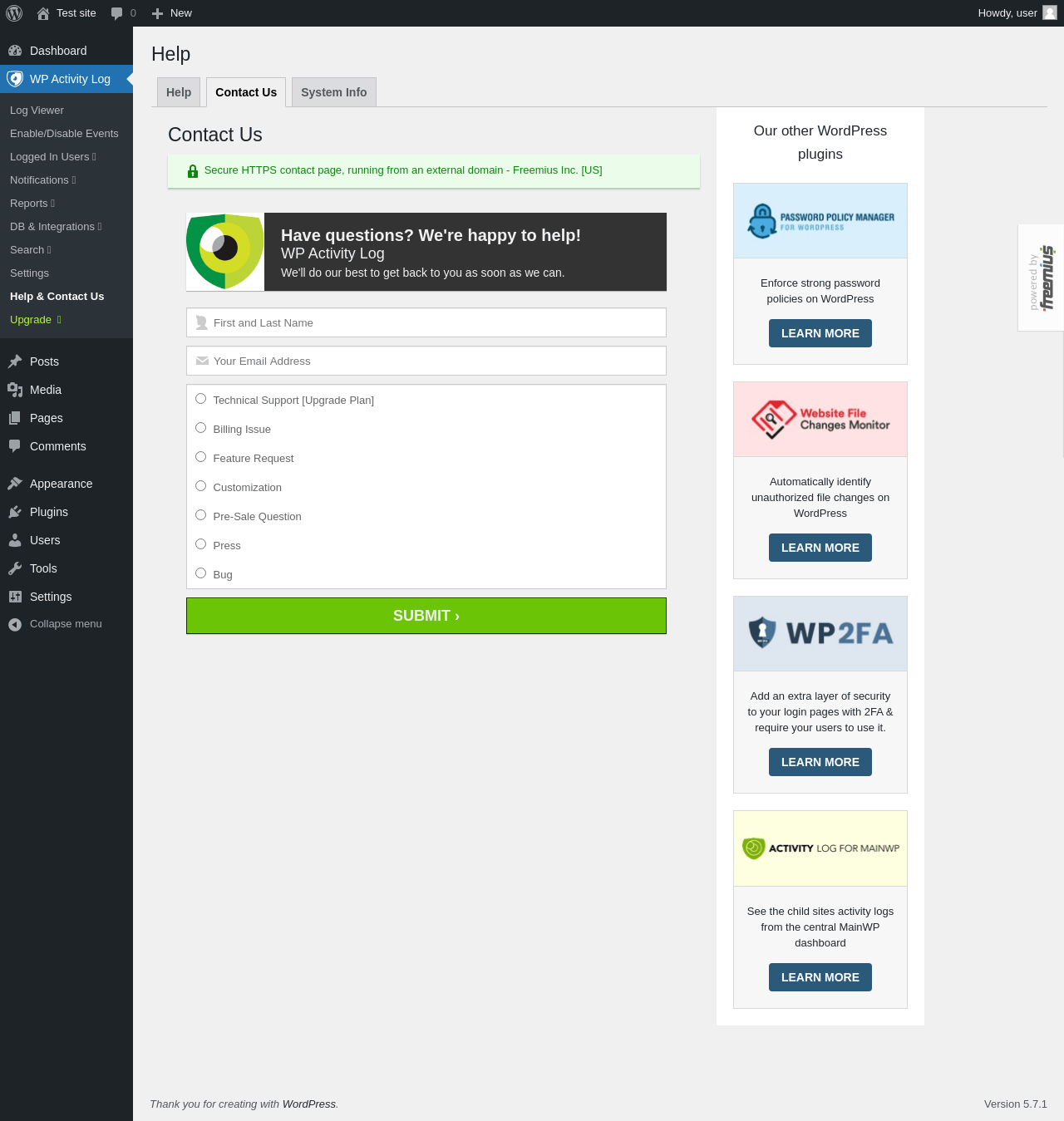1064x1121 pixels.
Task: Click the Activity Log for MainWP logo
Action: coord(820,848)
